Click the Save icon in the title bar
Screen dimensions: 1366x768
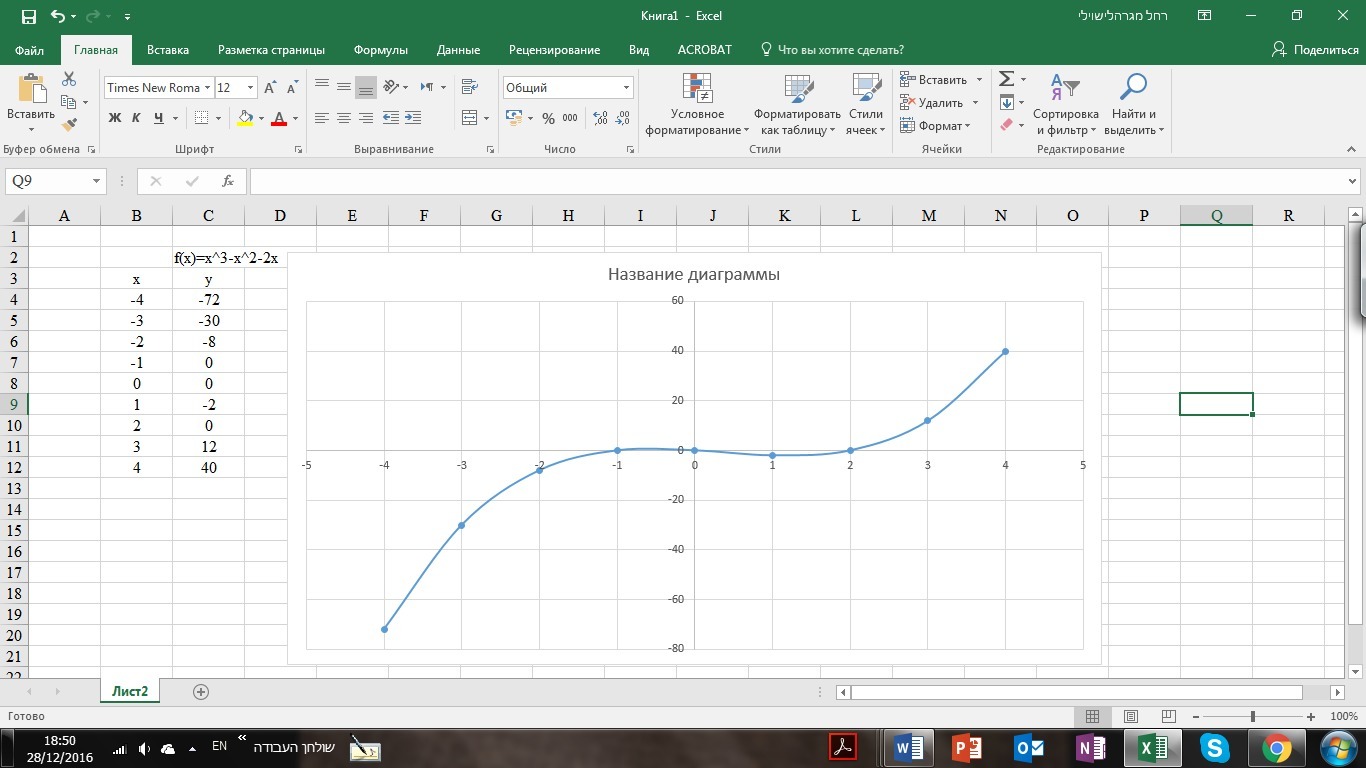(x=28, y=16)
